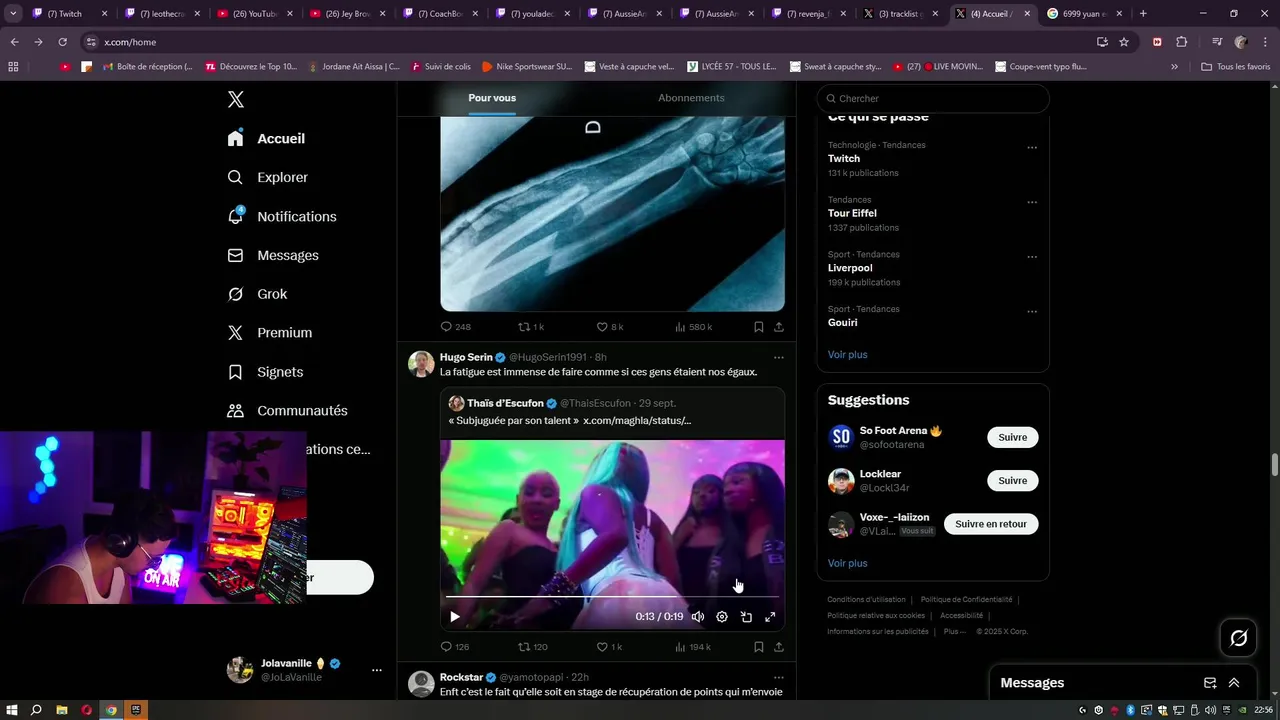Open Chrome extensions puzzle icon
This screenshot has height=720, width=1280.
click(x=1181, y=42)
